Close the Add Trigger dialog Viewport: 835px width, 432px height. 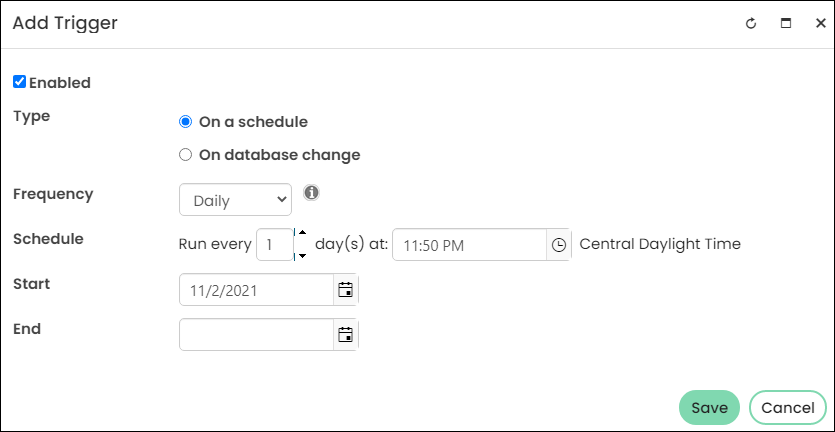click(x=821, y=23)
